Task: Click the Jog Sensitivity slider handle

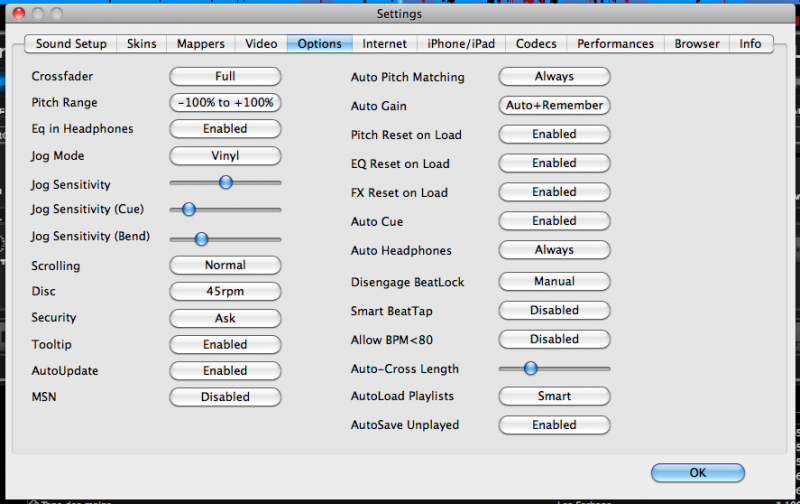Action: pos(226,182)
